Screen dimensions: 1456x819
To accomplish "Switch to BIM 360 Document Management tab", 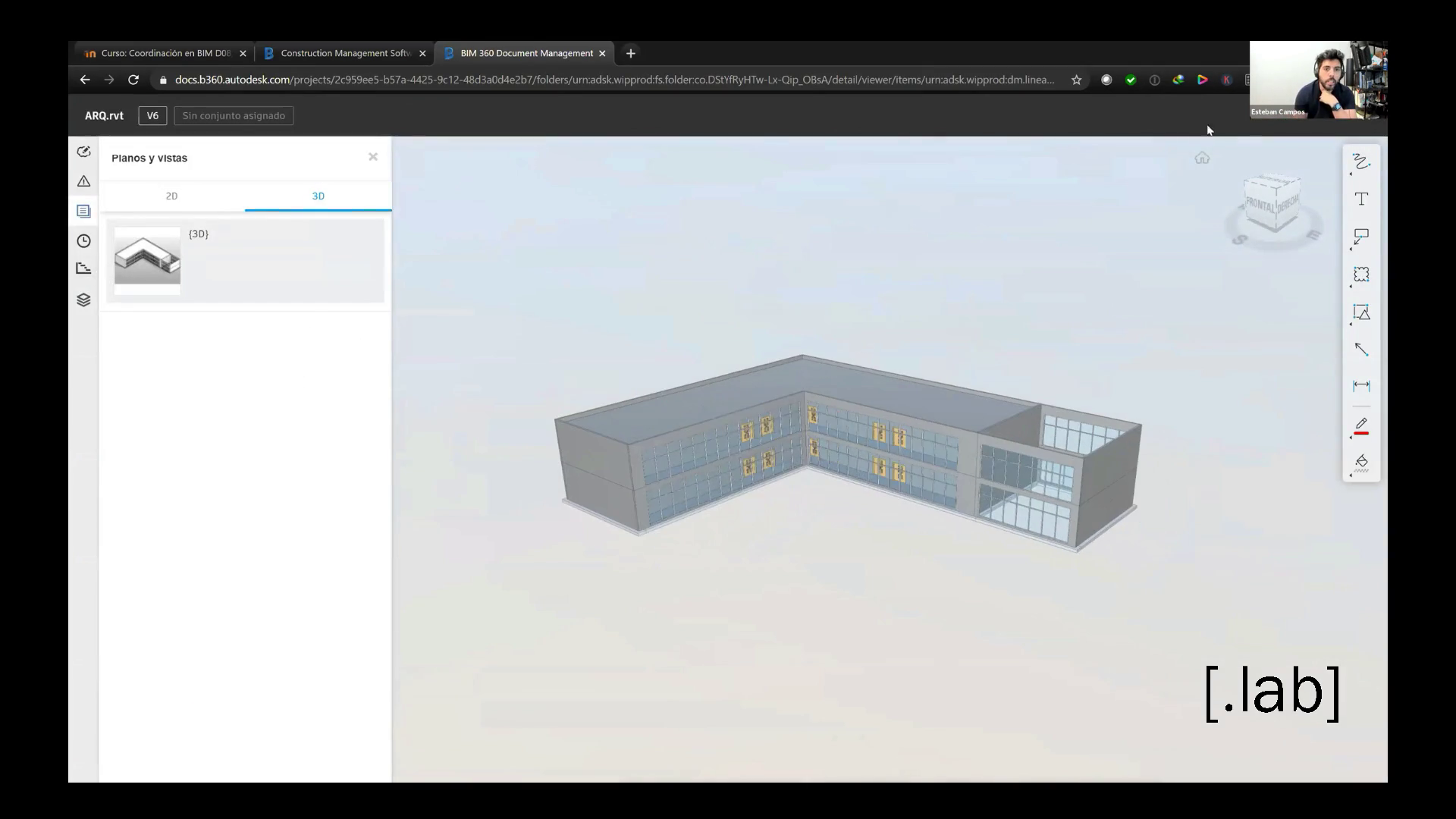I will (x=526, y=53).
